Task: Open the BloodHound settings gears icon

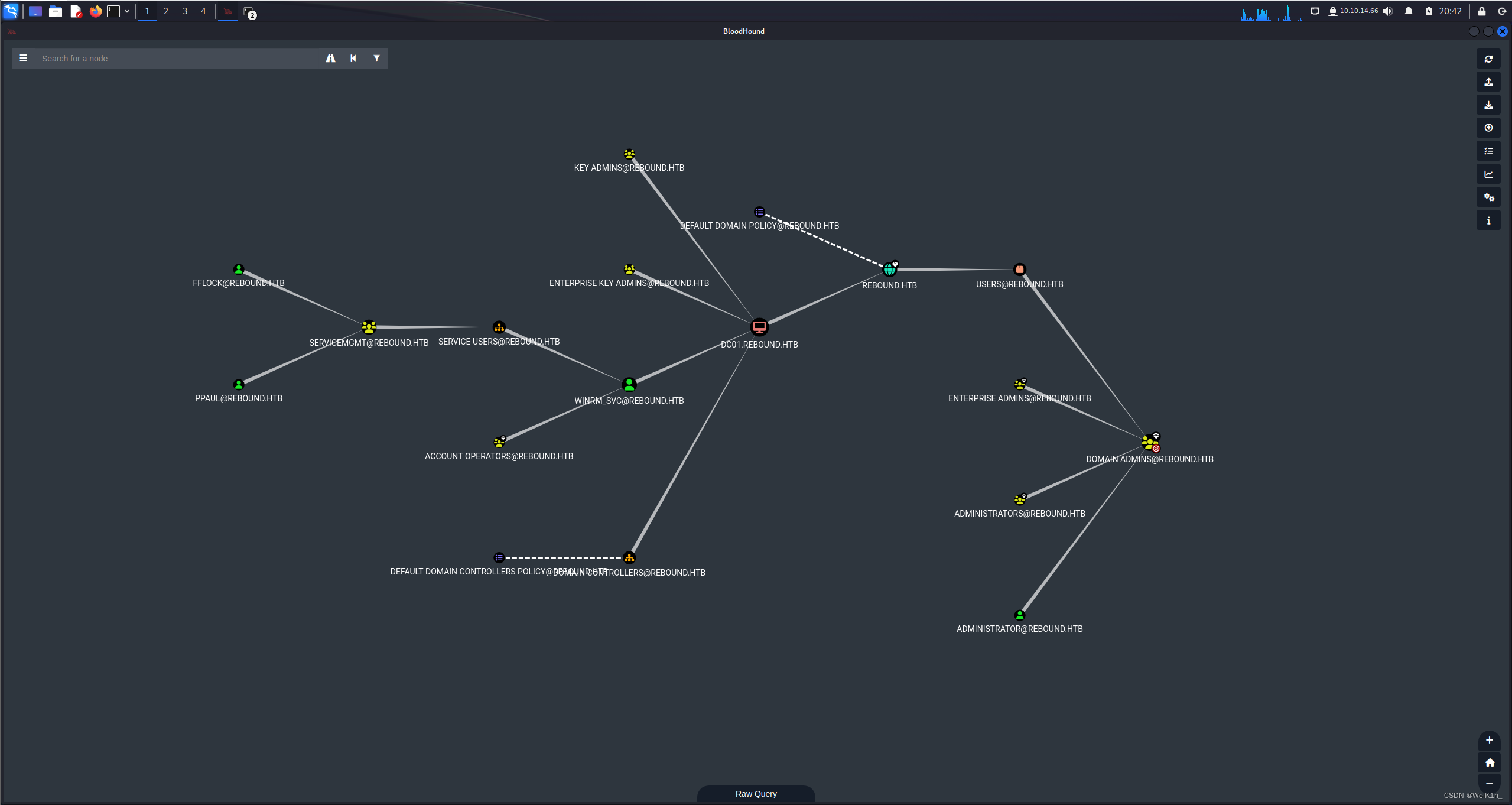Action: point(1488,197)
